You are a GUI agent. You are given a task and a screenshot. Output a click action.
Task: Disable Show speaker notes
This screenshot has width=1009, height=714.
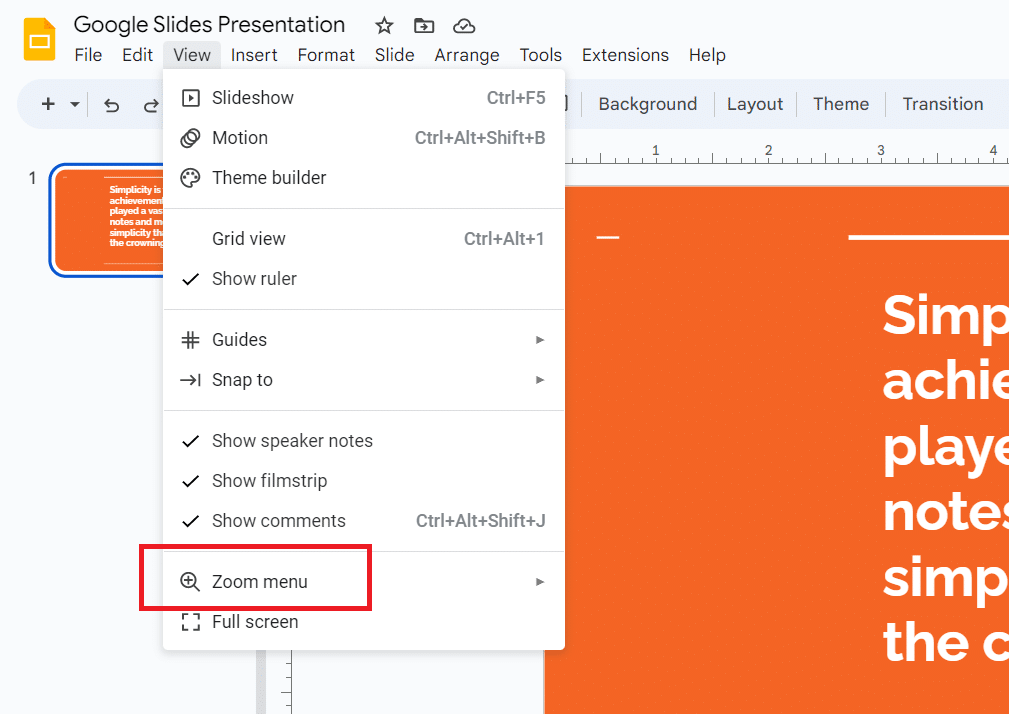[x=292, y=440]
